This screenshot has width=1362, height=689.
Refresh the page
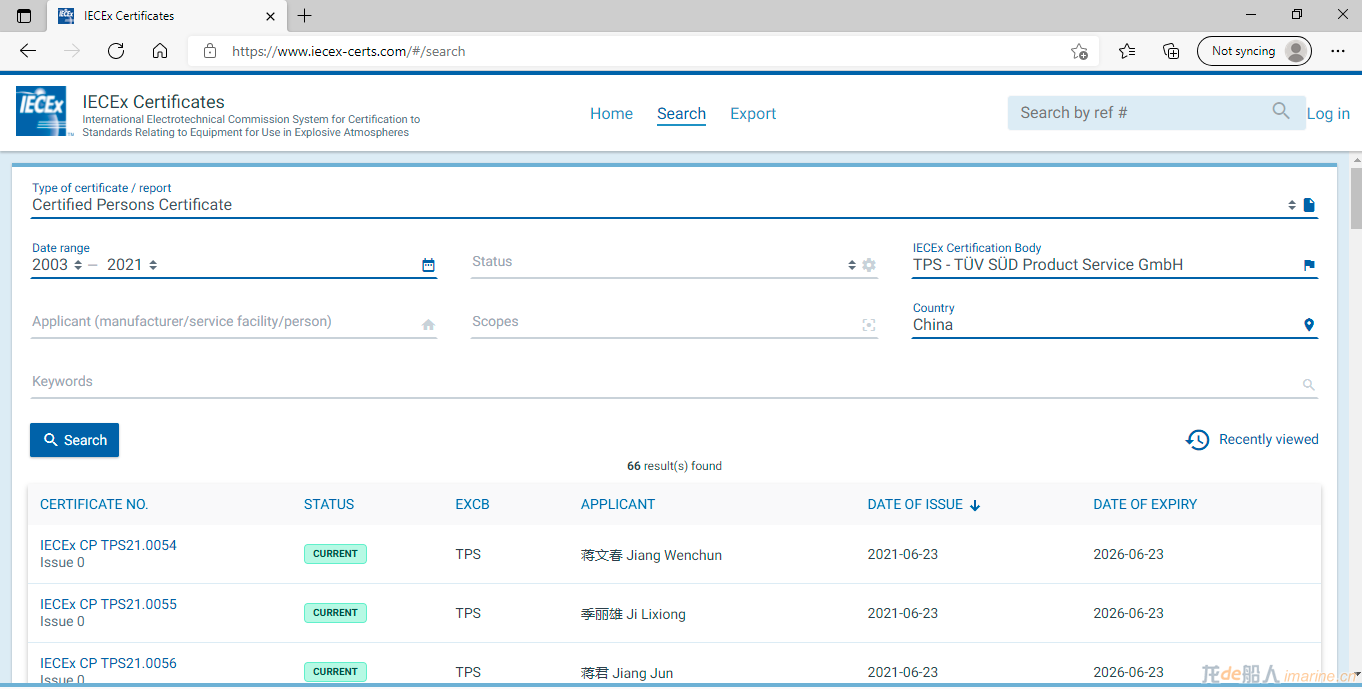point(116,51)
